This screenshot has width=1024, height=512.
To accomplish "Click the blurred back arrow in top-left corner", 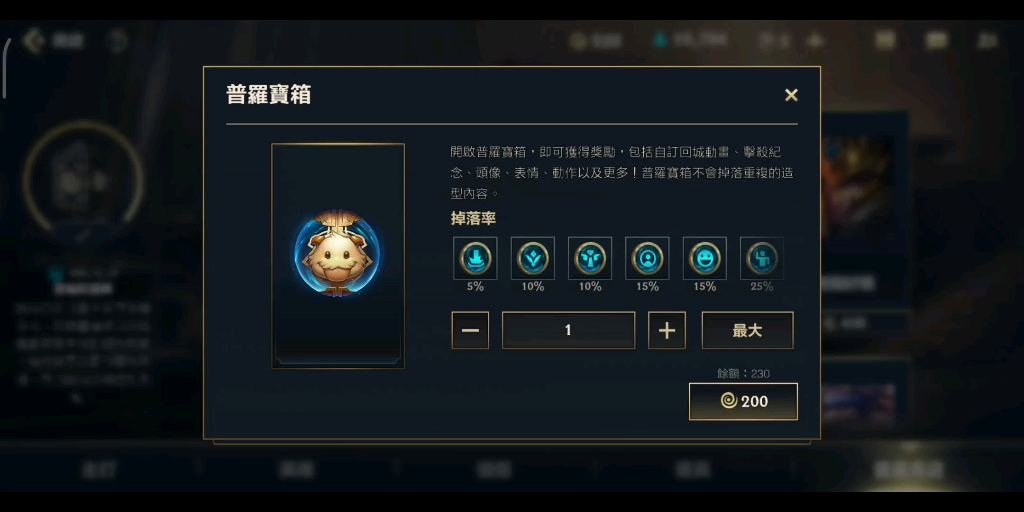I will (x=33, y=40).
